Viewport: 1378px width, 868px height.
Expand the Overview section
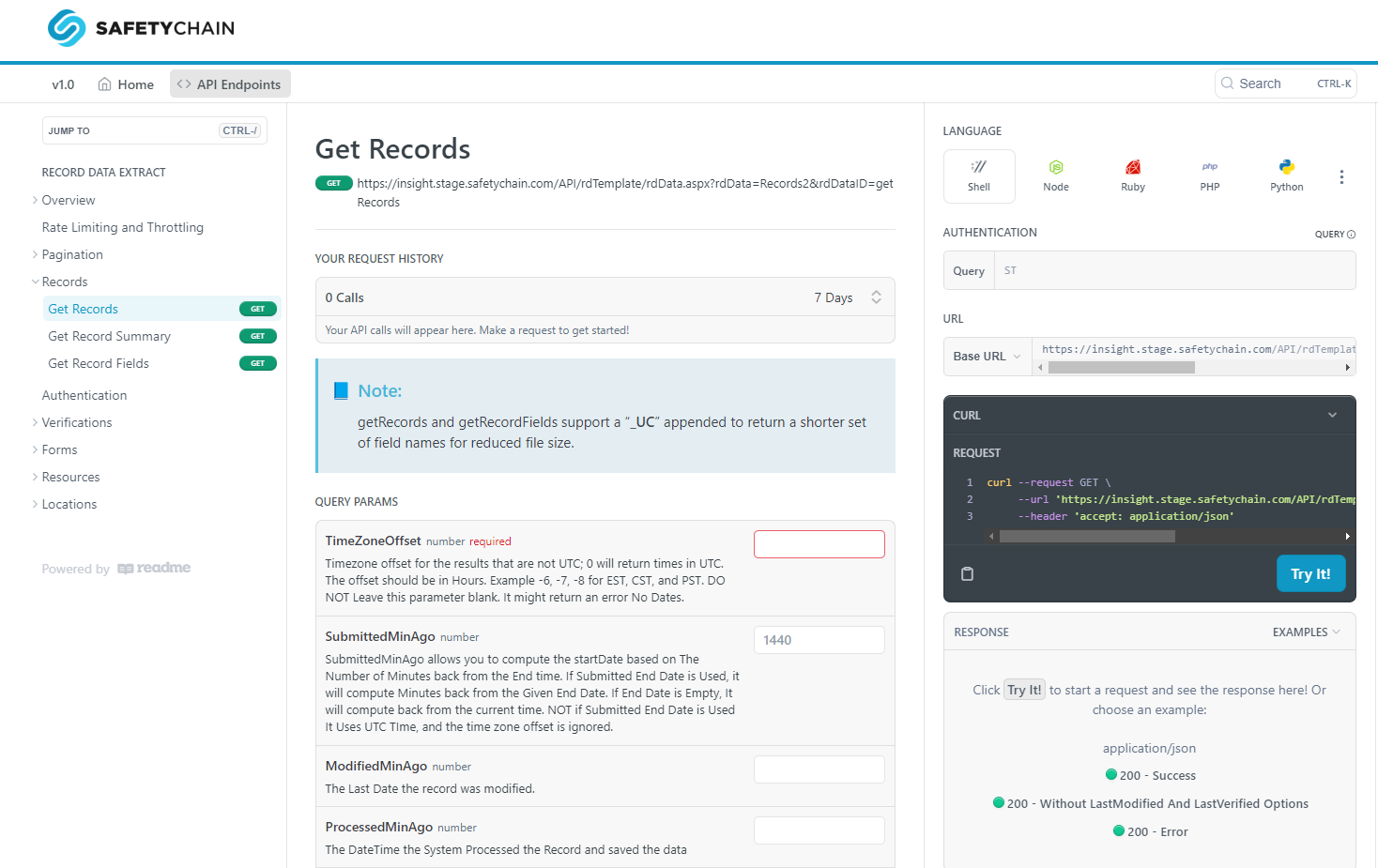click(x=36, y=200)
